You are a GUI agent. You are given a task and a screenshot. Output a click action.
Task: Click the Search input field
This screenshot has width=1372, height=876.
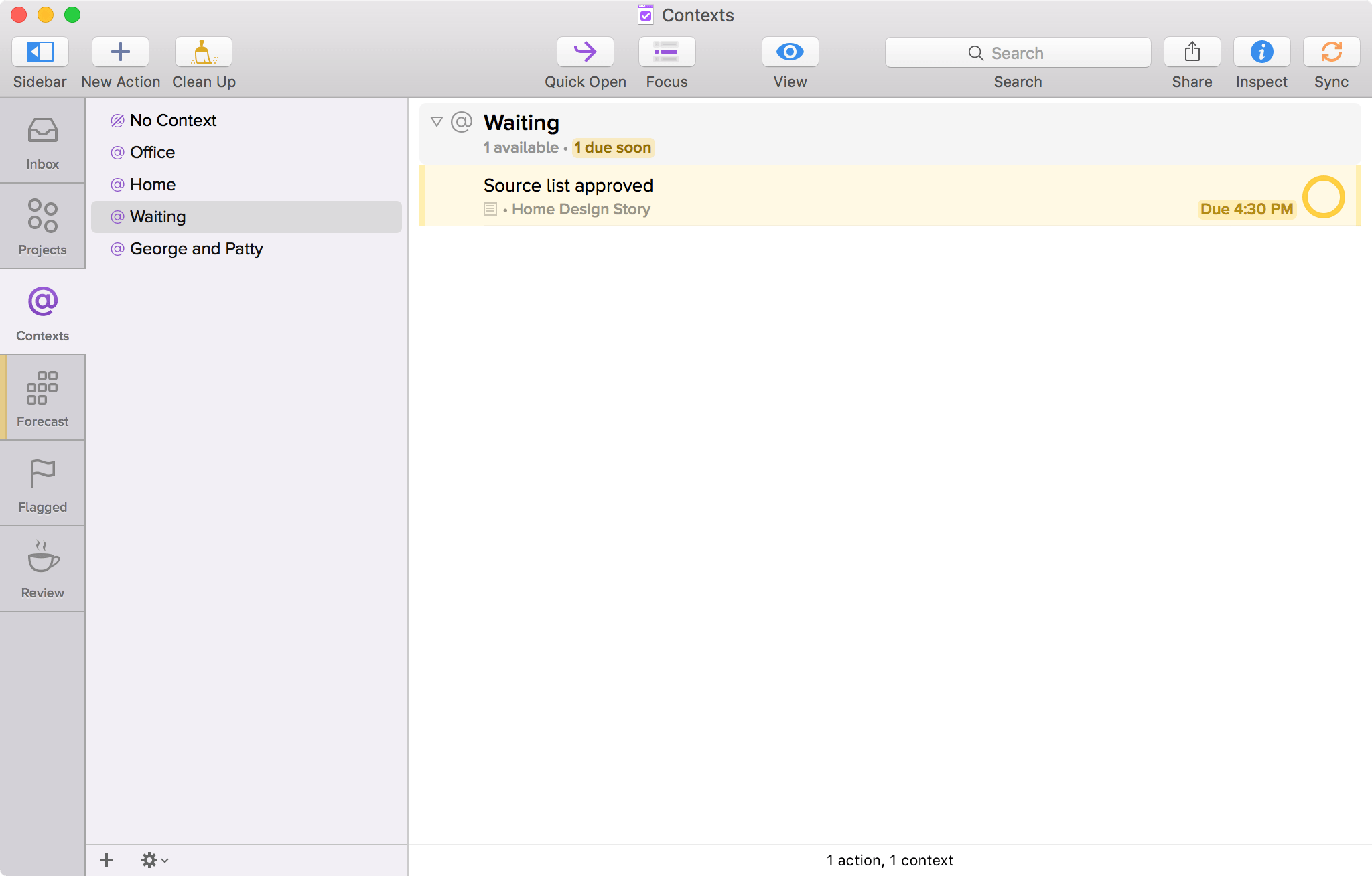click(1017, 52)
